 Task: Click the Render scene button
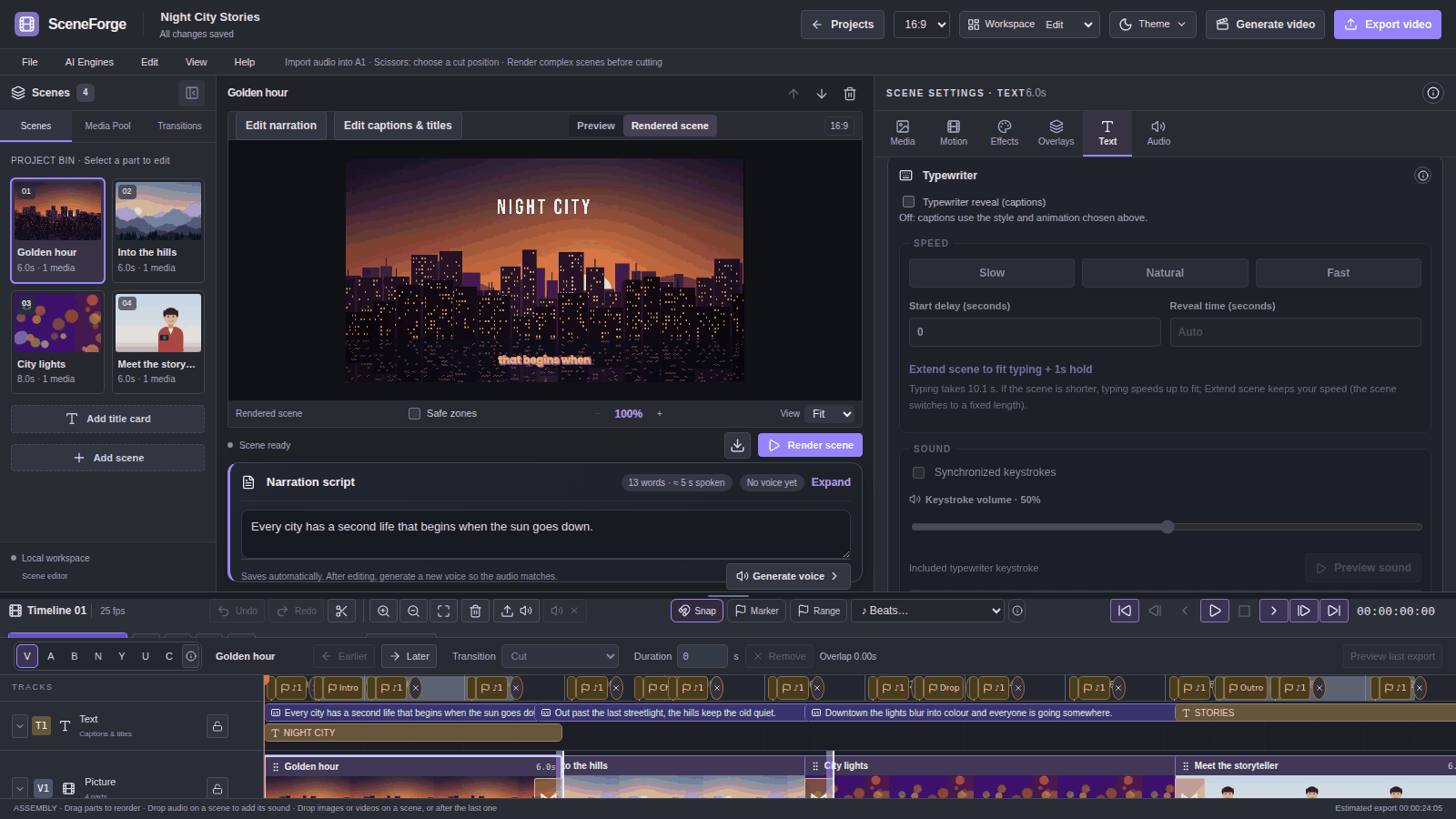(810, 445)
